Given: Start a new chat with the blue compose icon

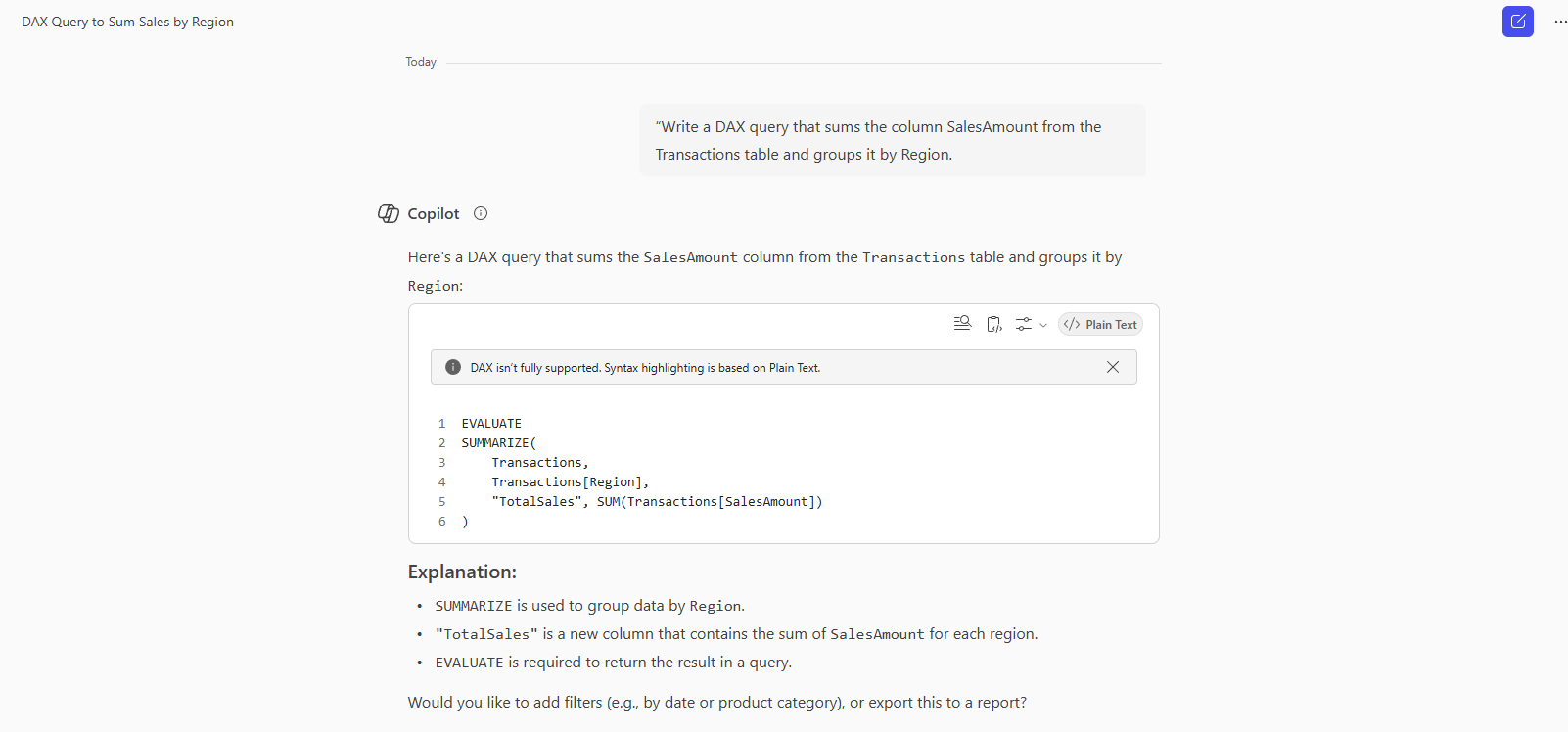Looking at the screenshot, I should 1517,22.
